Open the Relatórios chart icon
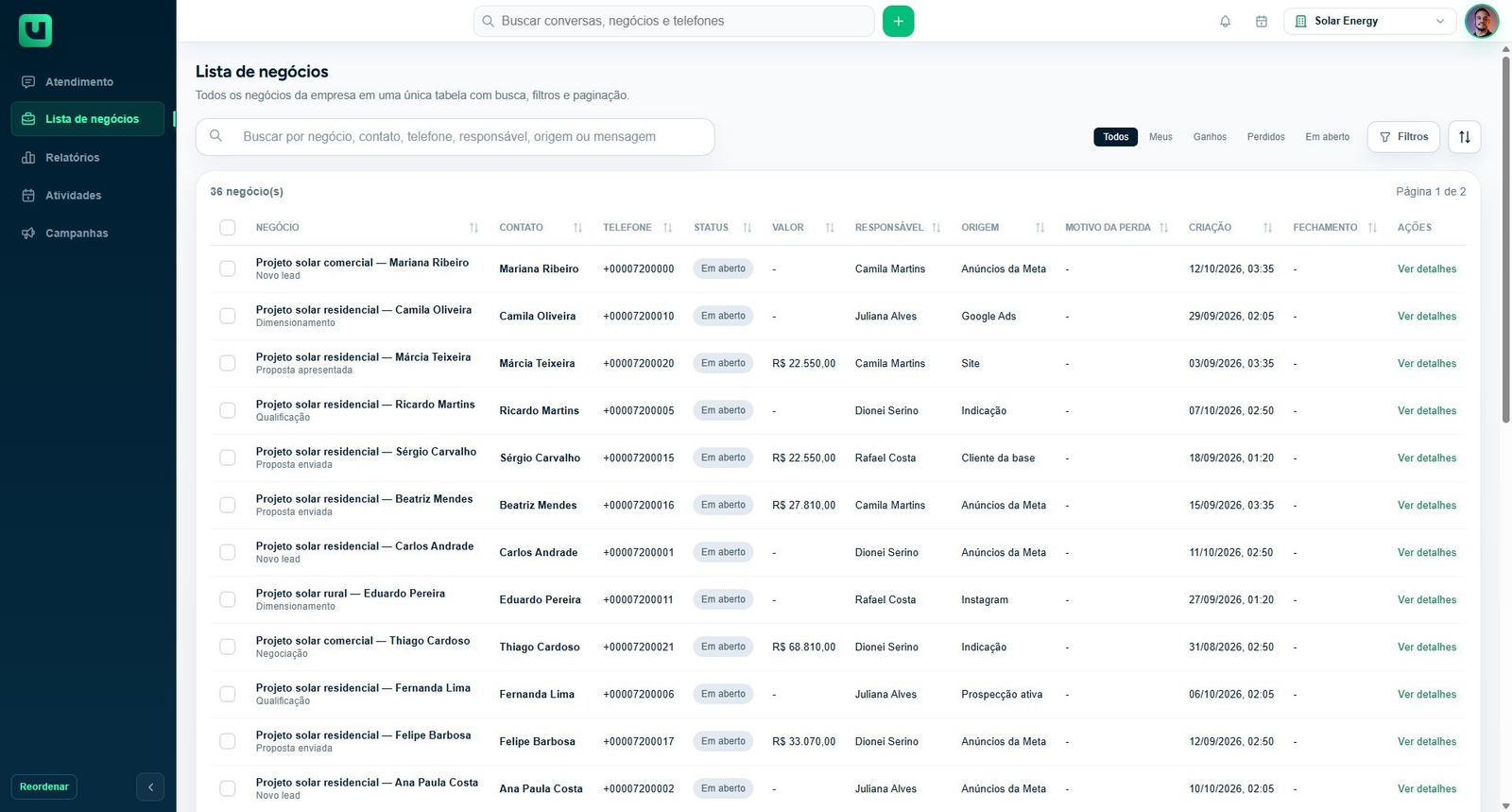Screen dimensions: 1512x812 click(28, 158)
